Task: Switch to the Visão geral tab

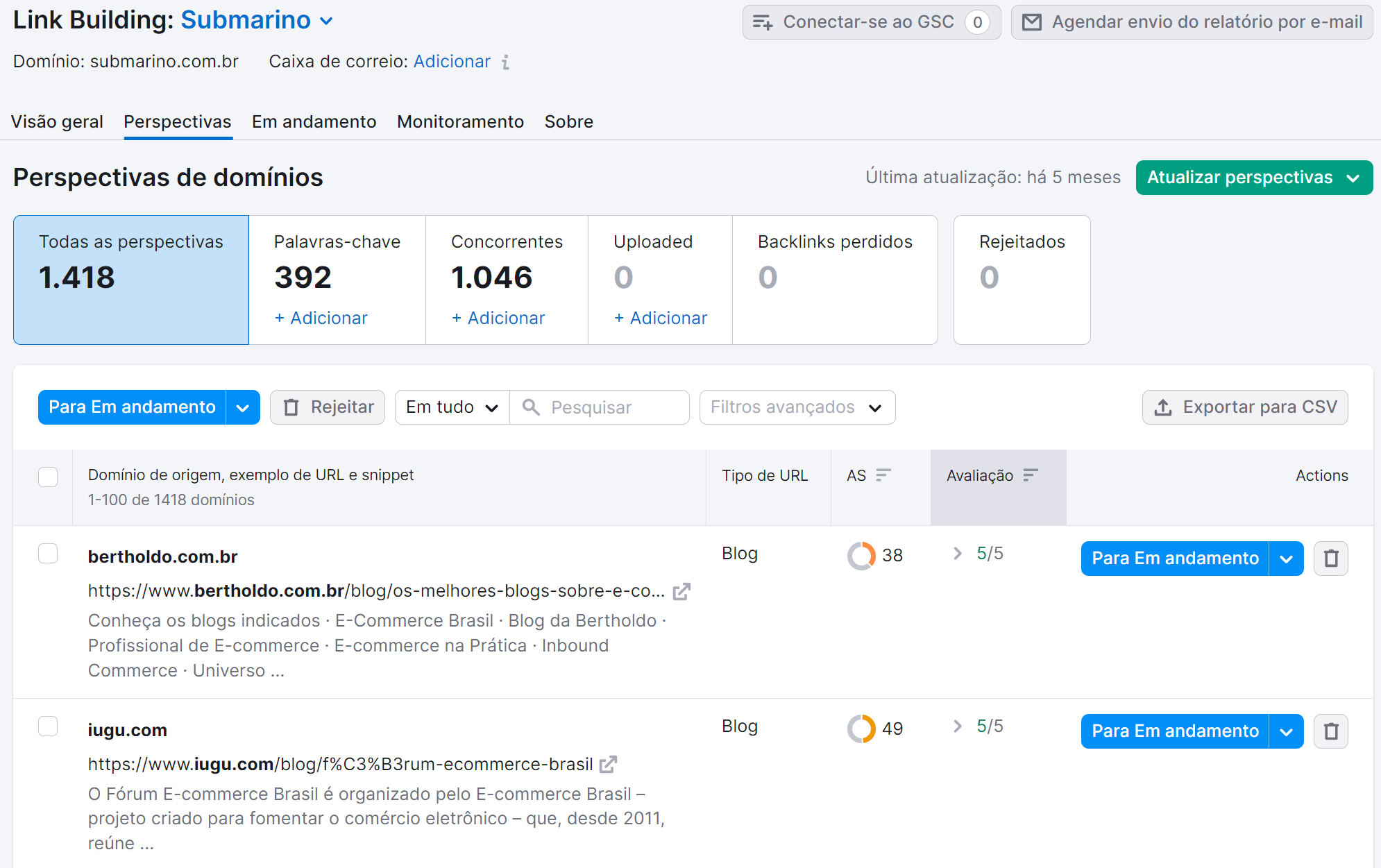Action: point(57,122)
